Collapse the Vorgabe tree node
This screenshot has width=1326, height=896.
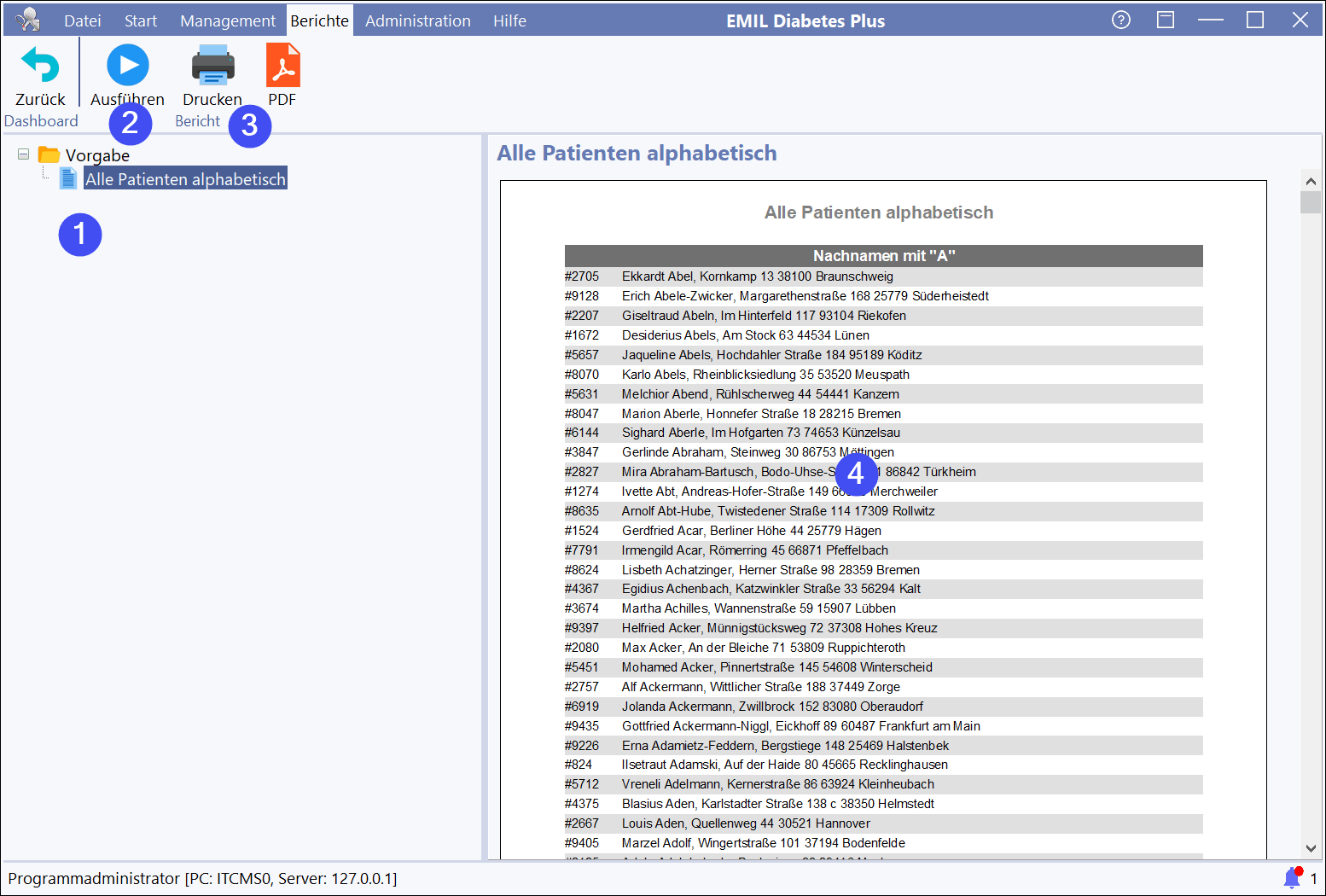(24, 154)
